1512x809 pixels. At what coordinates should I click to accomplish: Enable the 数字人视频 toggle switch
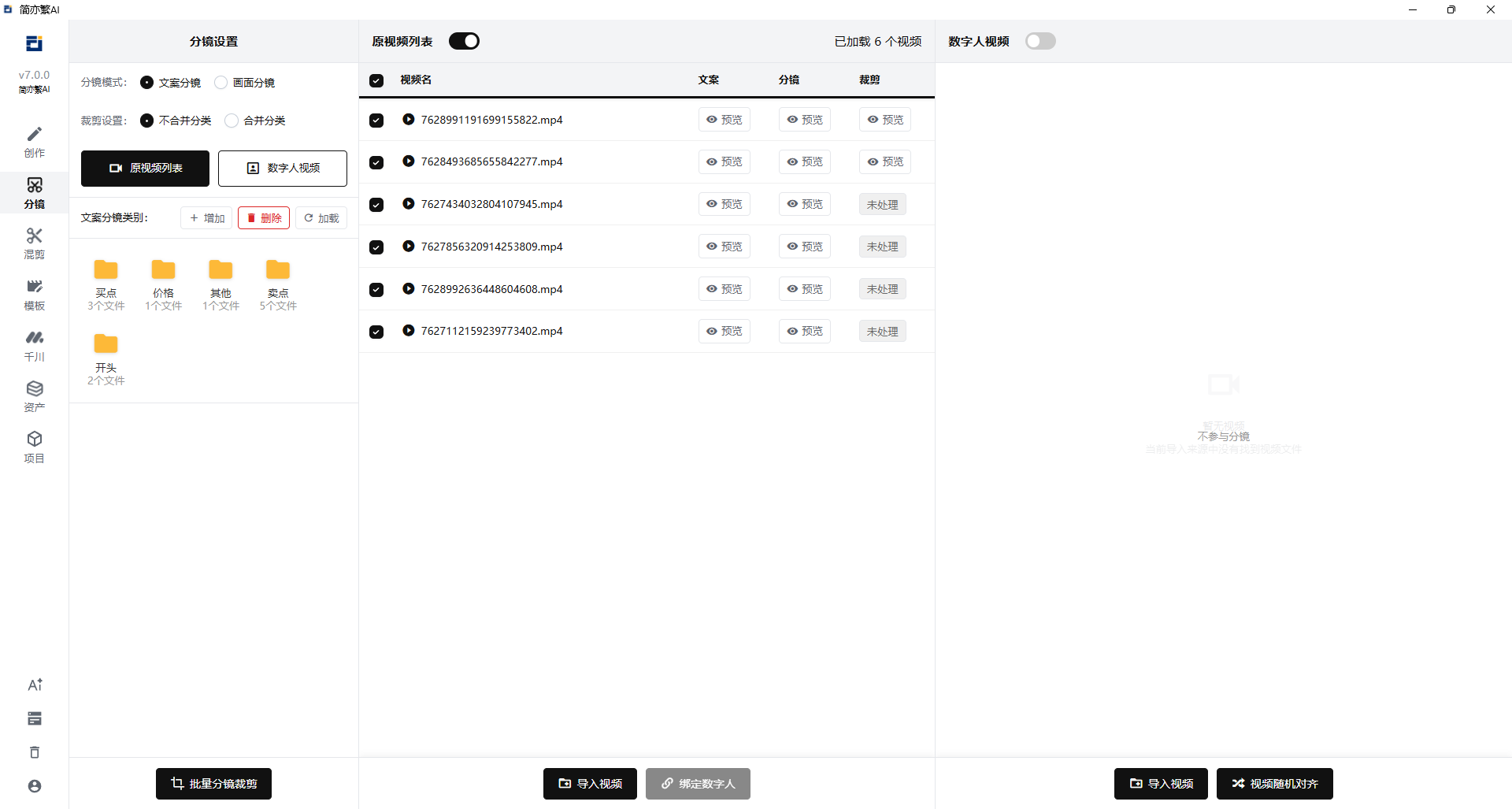[x=1039, y=41]
